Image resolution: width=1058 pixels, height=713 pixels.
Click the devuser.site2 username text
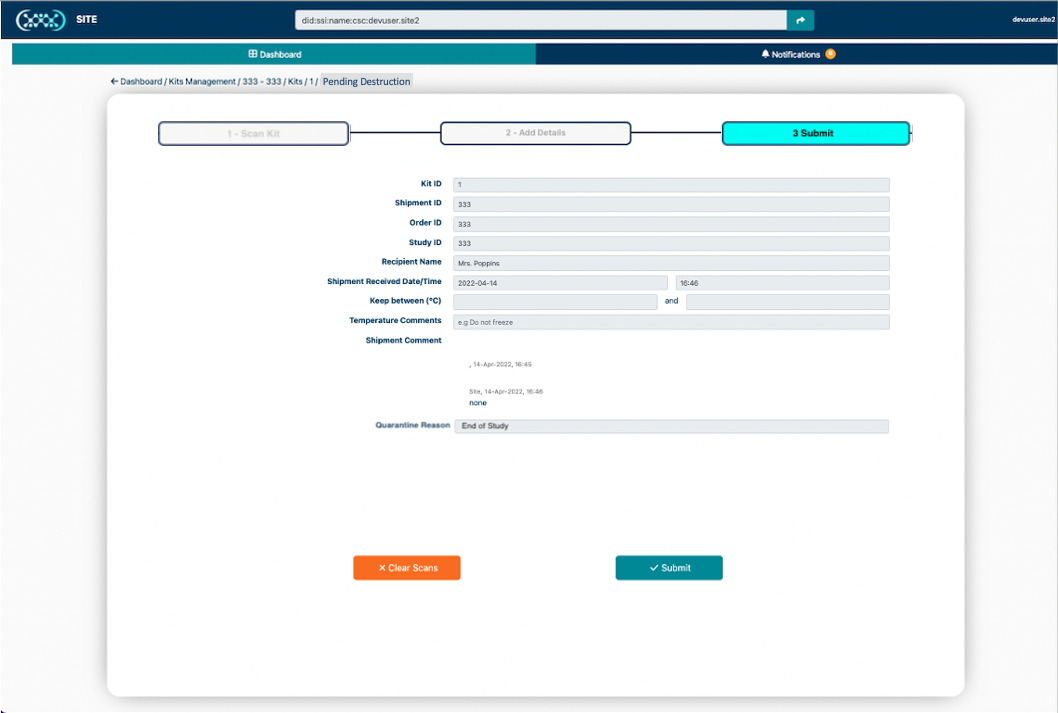pos(1033,20)
